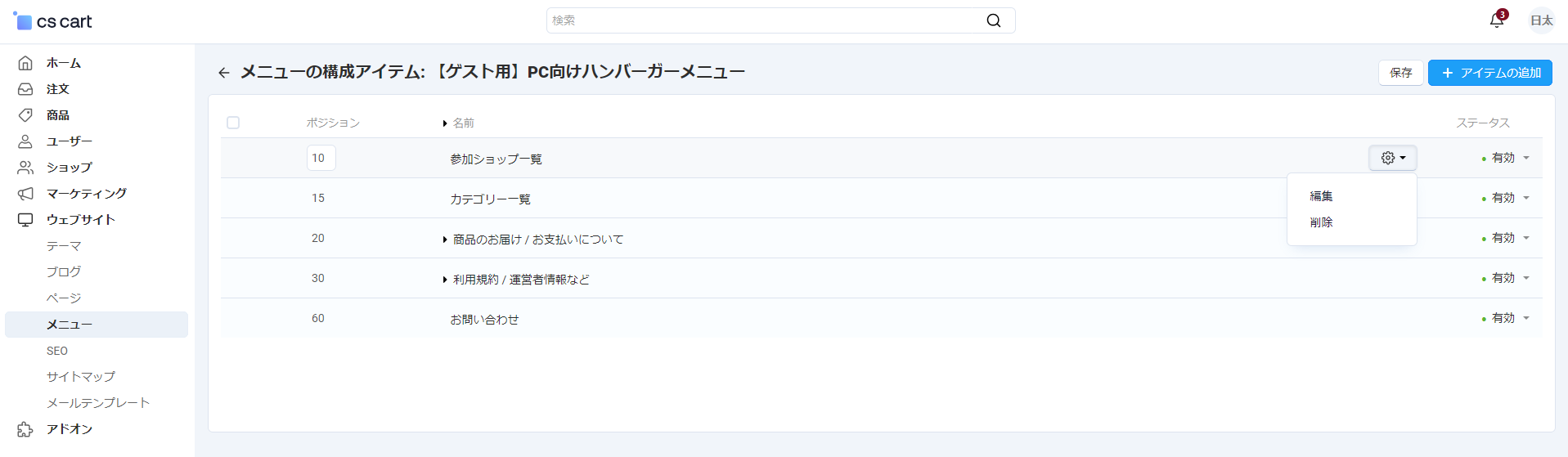Click the position field showing 10
The width and height of the screenshot is (1568, 457).
click(321, 158)
